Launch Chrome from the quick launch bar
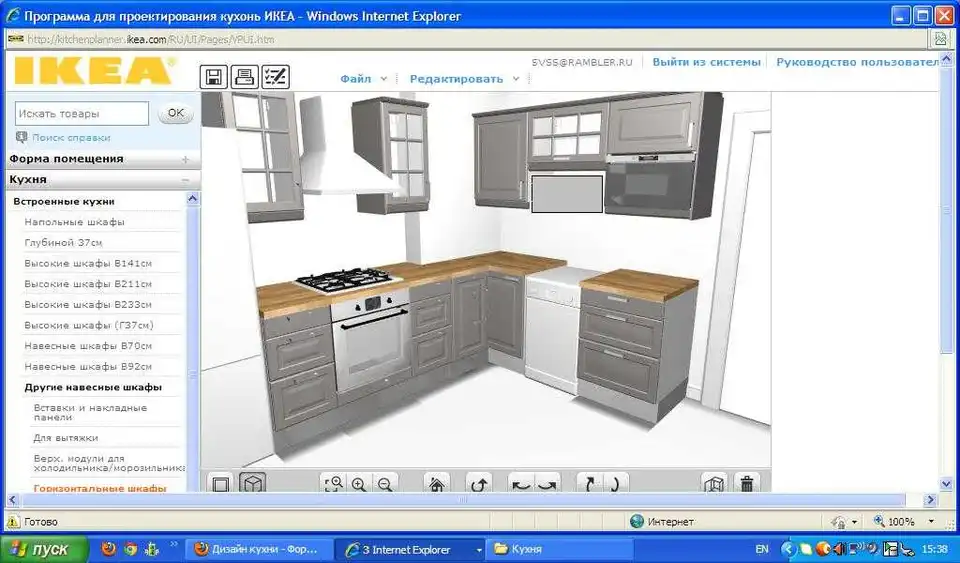 pos(129,548)
